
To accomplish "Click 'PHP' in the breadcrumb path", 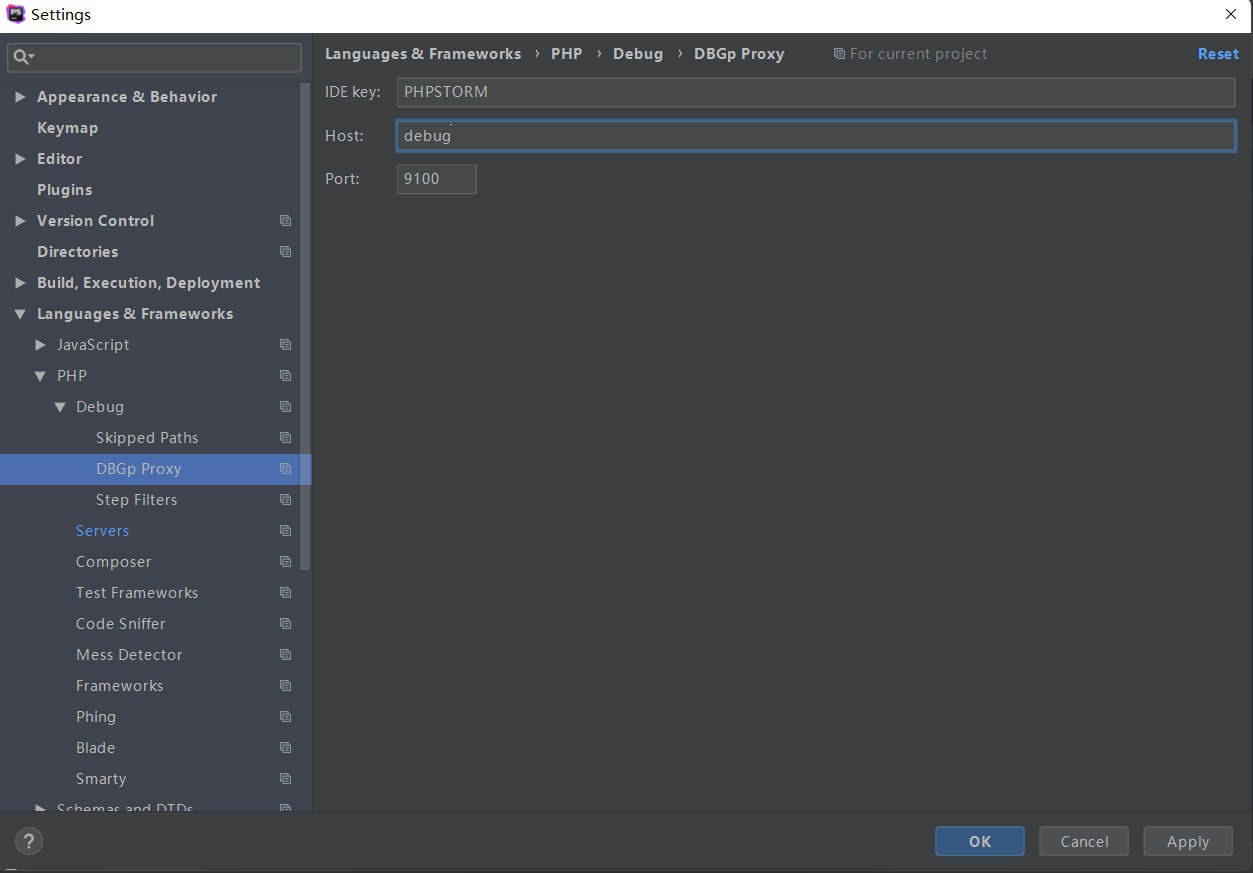I will [x=566, y=54].
